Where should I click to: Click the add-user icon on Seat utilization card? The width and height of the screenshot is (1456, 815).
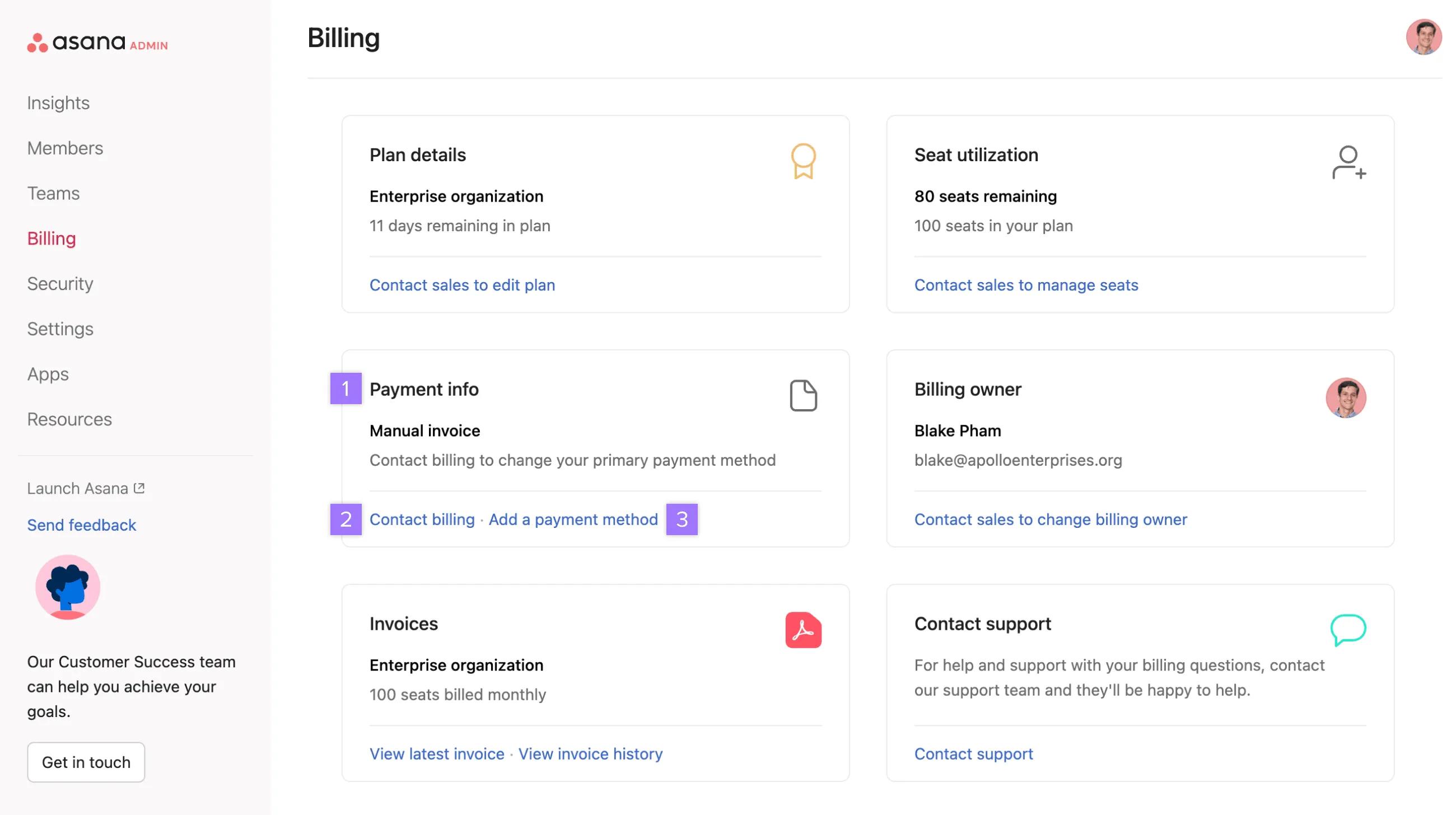pyautogui.click(x=1350, y=164)
